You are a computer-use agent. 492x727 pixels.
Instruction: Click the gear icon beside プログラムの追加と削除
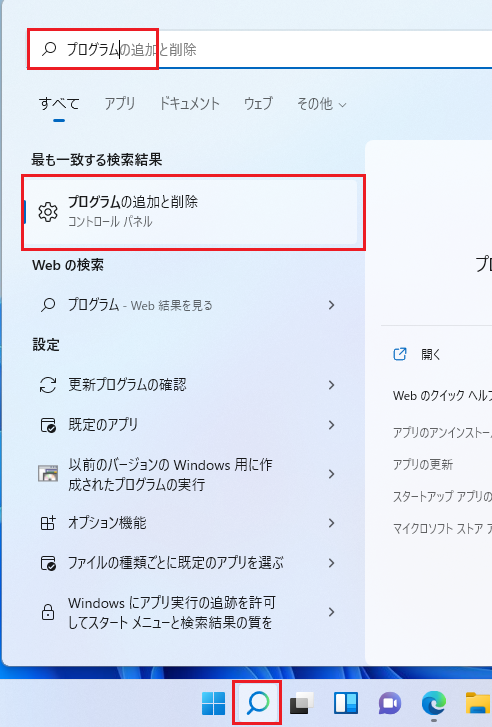[x=48, y=212]
